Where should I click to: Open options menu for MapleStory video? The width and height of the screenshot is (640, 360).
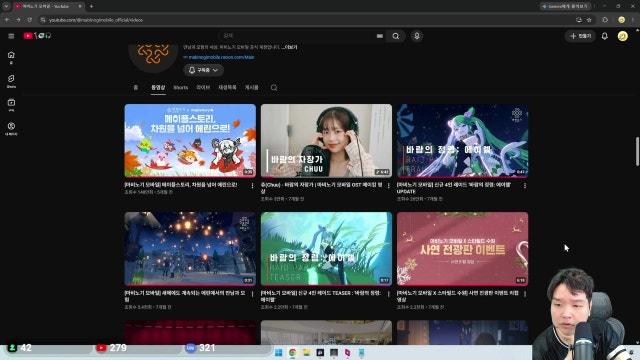252,185
